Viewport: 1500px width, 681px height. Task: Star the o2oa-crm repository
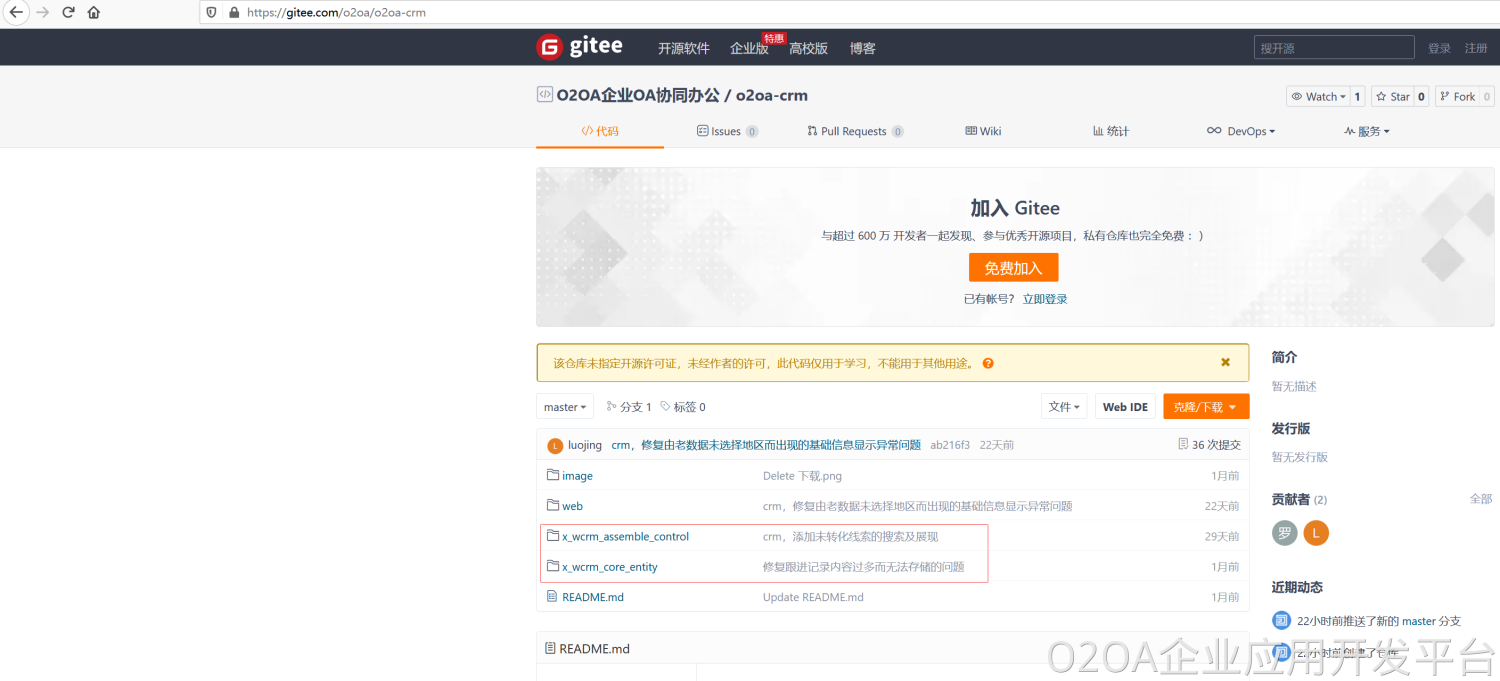coord(1392,97)
